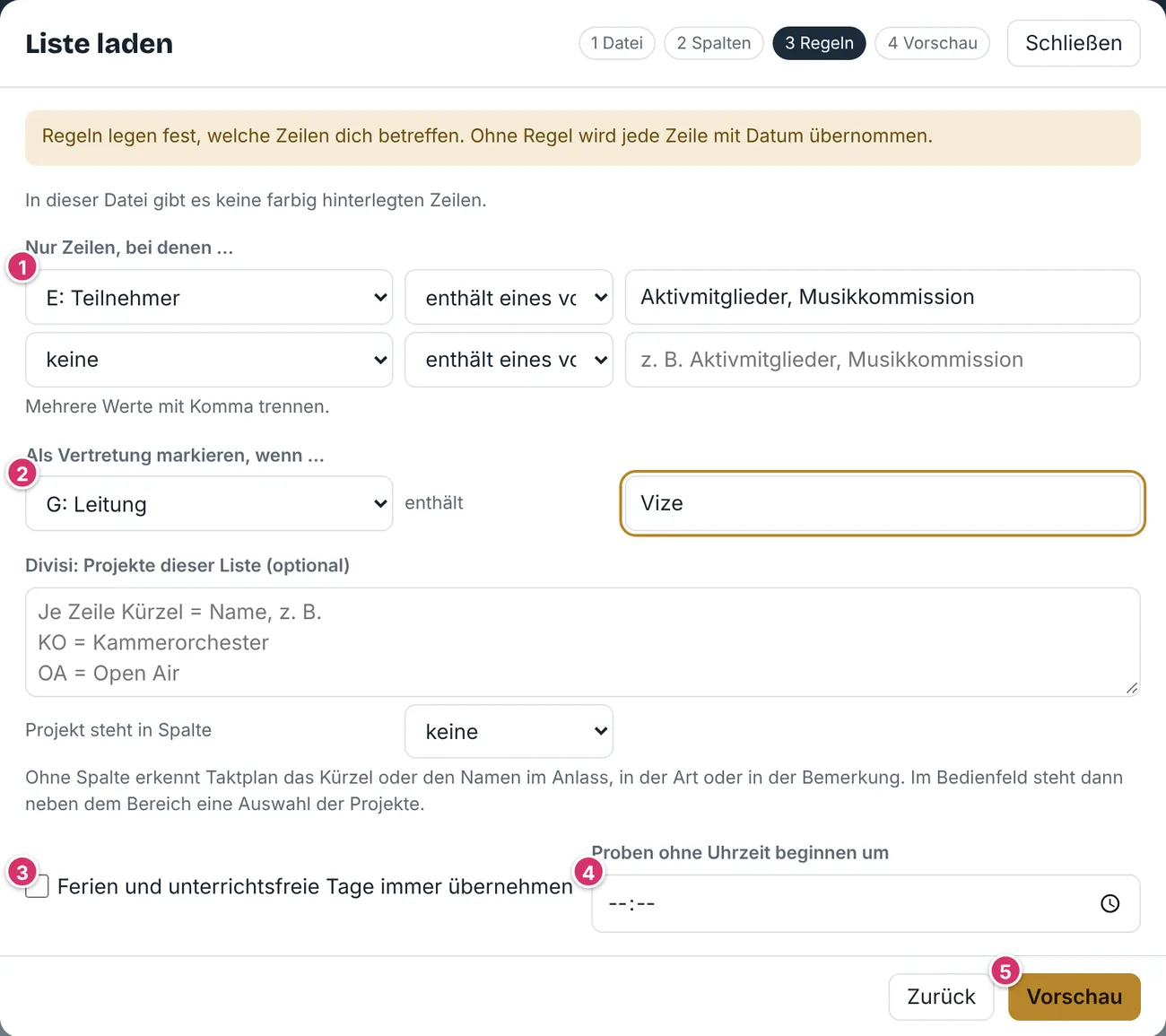This screenshot has width=1166, height=1036.
Task: Go to step '2 Spalten'
Action: pyautogui.click(x=714, y=43)
